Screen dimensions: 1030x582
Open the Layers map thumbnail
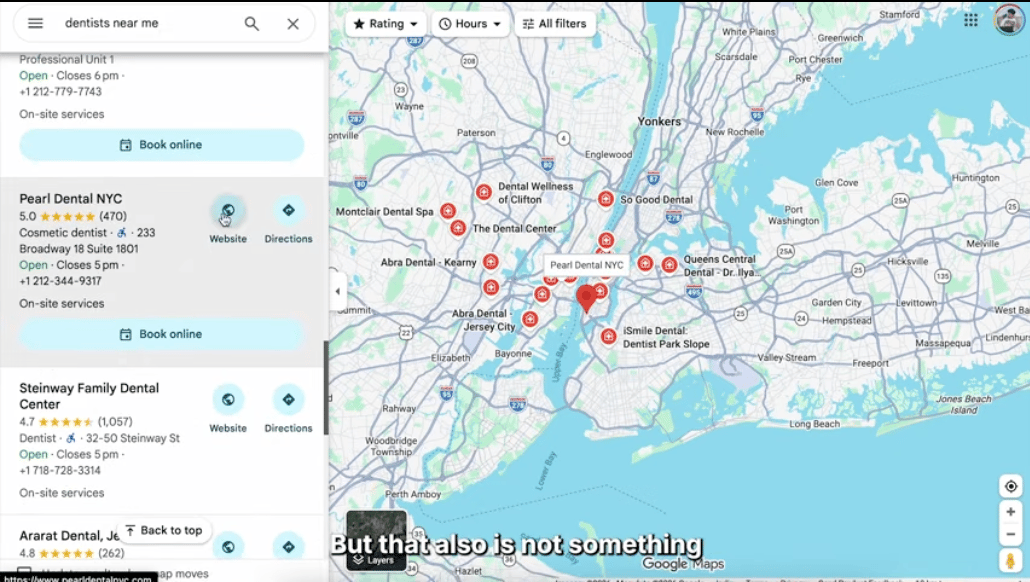[376, 540]
